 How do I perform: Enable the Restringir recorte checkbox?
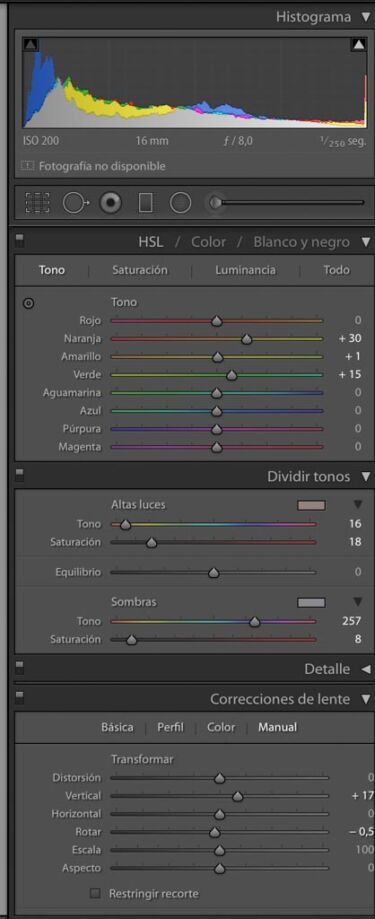pos(95,894)
